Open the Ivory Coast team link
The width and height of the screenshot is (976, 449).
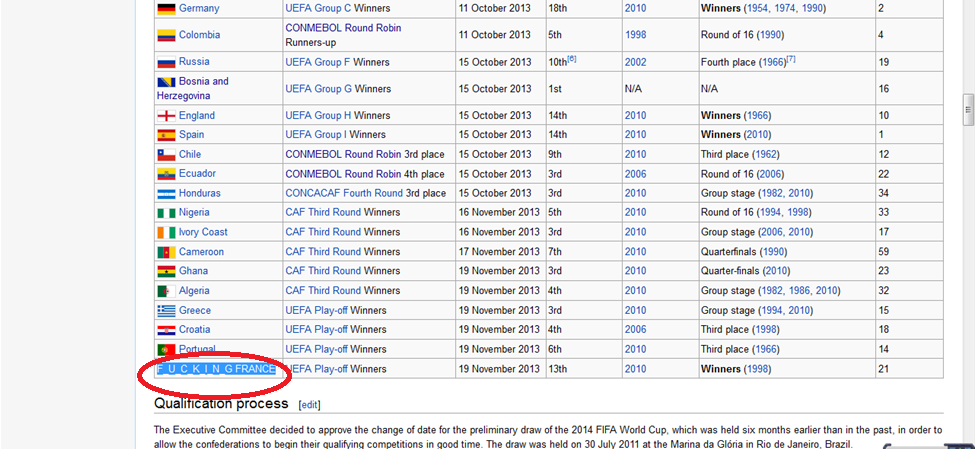click(203, 232)
